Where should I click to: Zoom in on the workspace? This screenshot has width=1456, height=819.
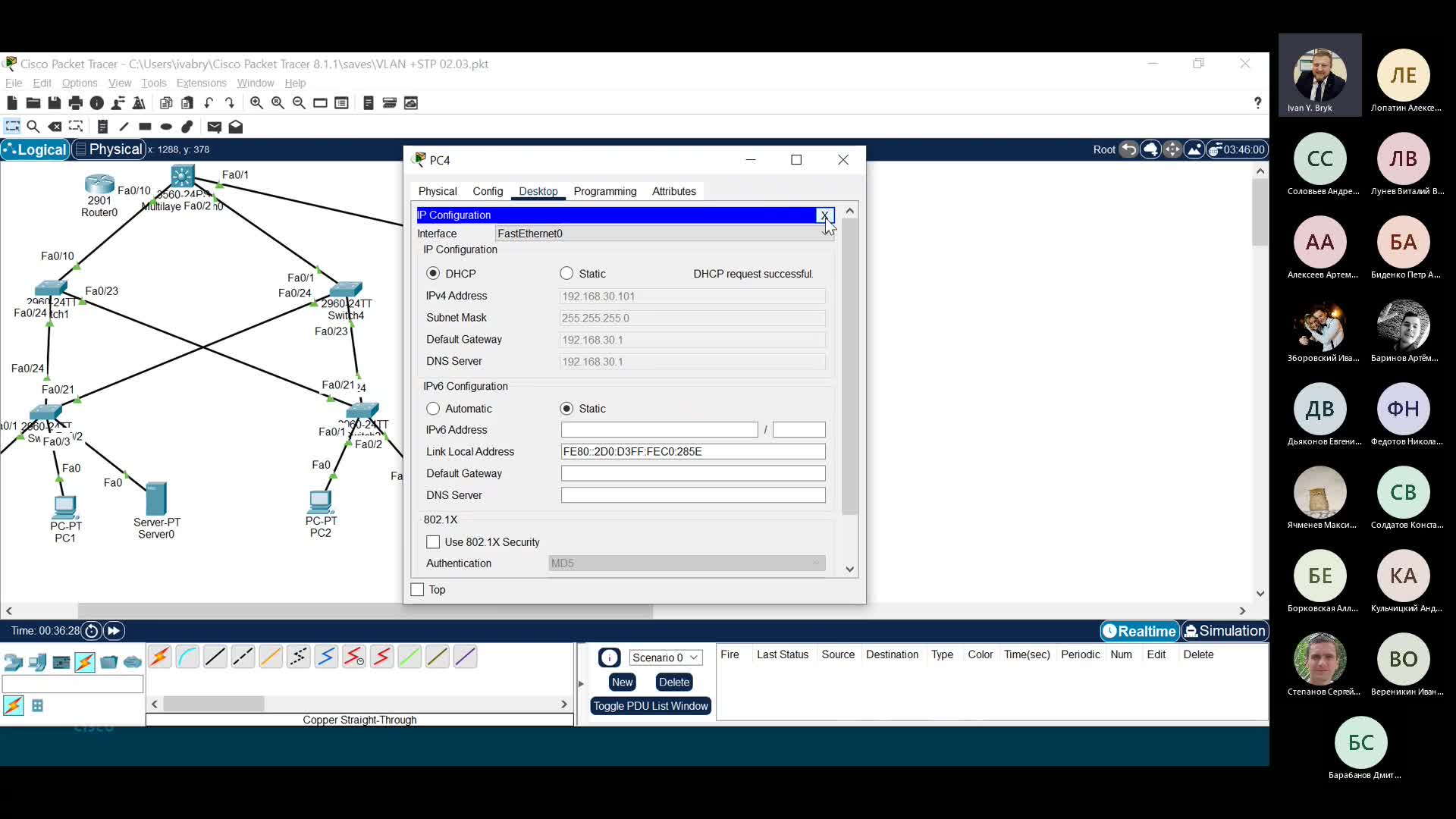coord(256,103)
